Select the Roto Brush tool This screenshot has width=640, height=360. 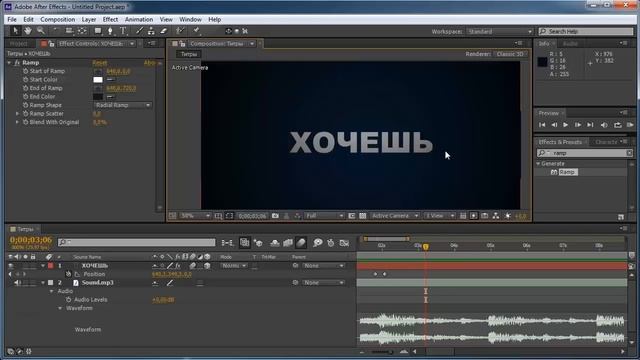(180, 31)
